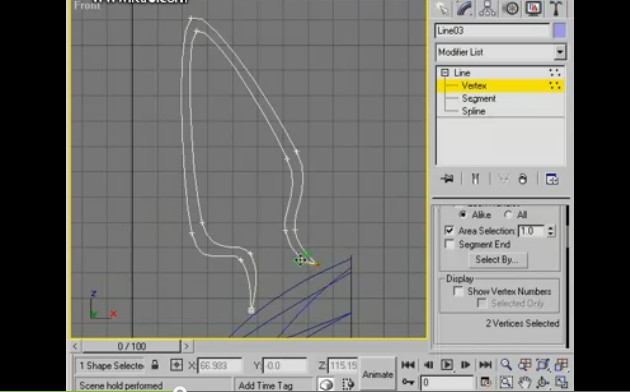This screenshot has height=392, width=630.
Task: Click the dots icon on the Line row
Action: tap(555, 73)
